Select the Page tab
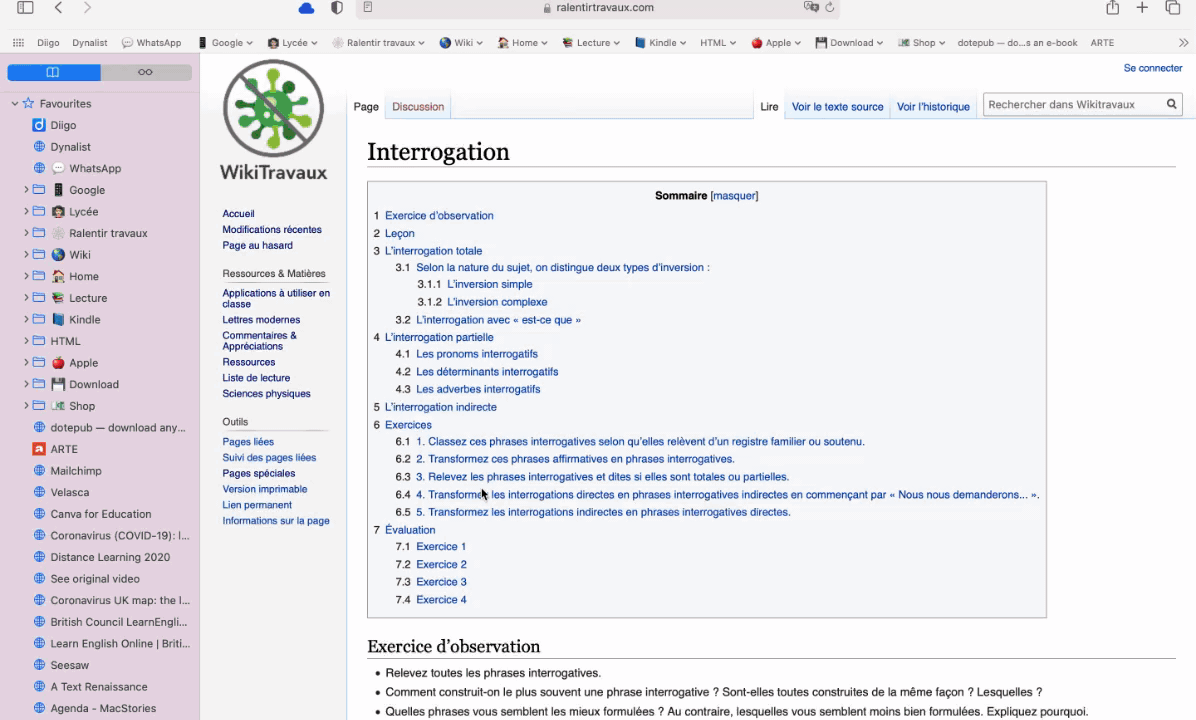This screenshot has height=720, width=1196. pos(366,107)
